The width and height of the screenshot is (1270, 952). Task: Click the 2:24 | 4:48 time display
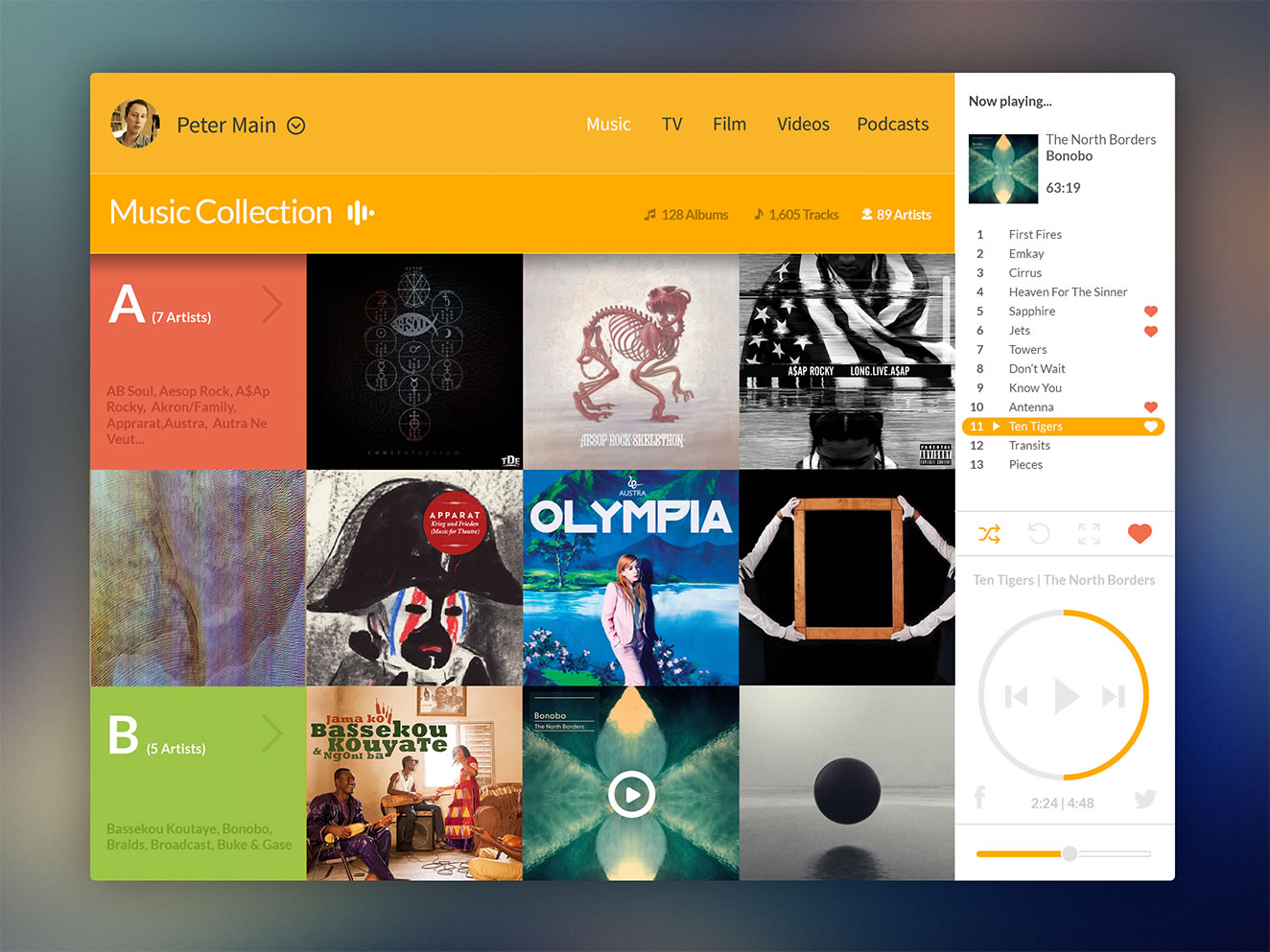(1062, 803)
